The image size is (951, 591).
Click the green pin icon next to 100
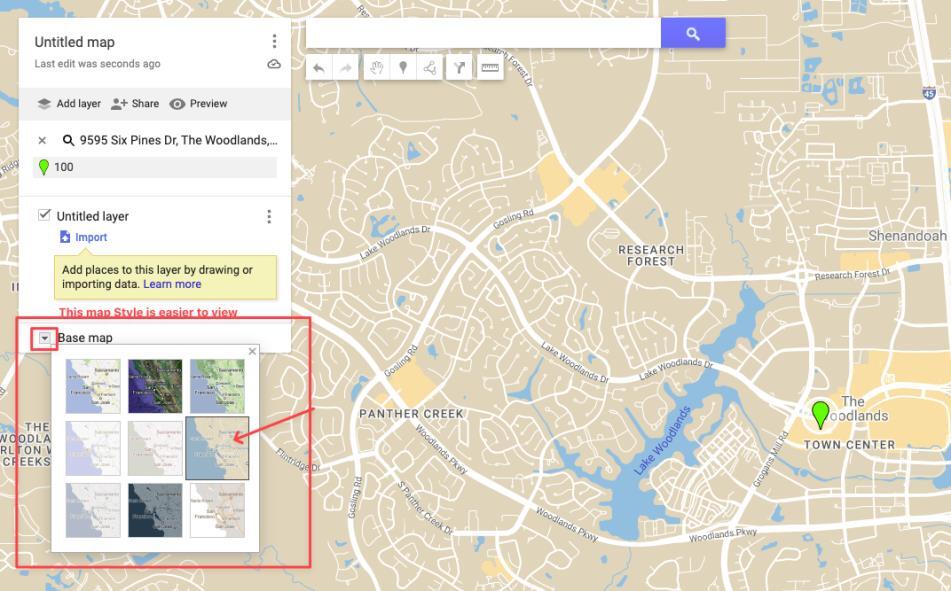(44, 167)
